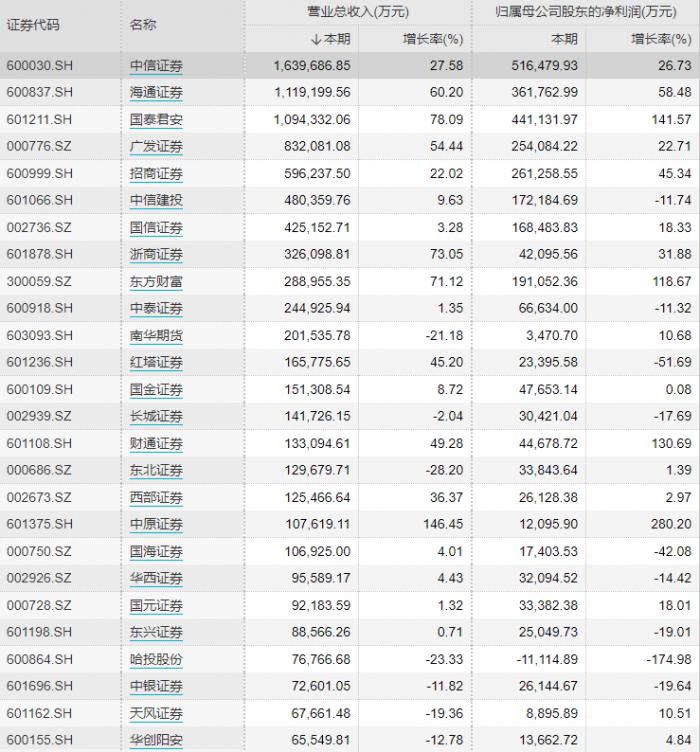Click profit growth value -174.98
700x752 pixels.
669,659
